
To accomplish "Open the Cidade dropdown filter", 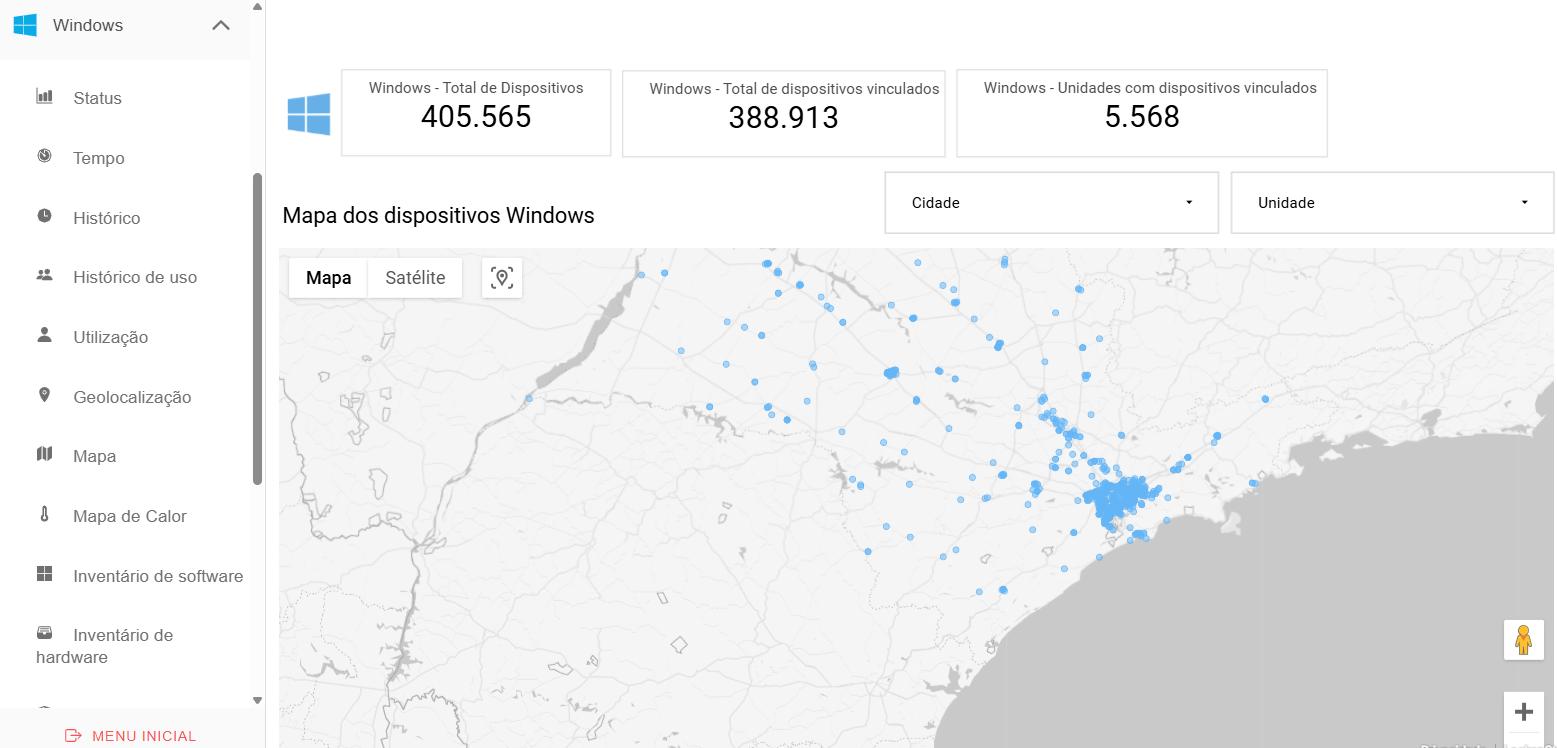I will tap(1051, 203).
